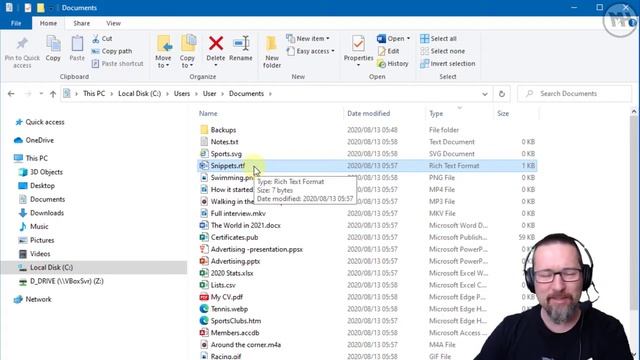The width and height of the screenshot is (640, 360).
Task: Click Users in the address path
Action: [x=182, y=93]
